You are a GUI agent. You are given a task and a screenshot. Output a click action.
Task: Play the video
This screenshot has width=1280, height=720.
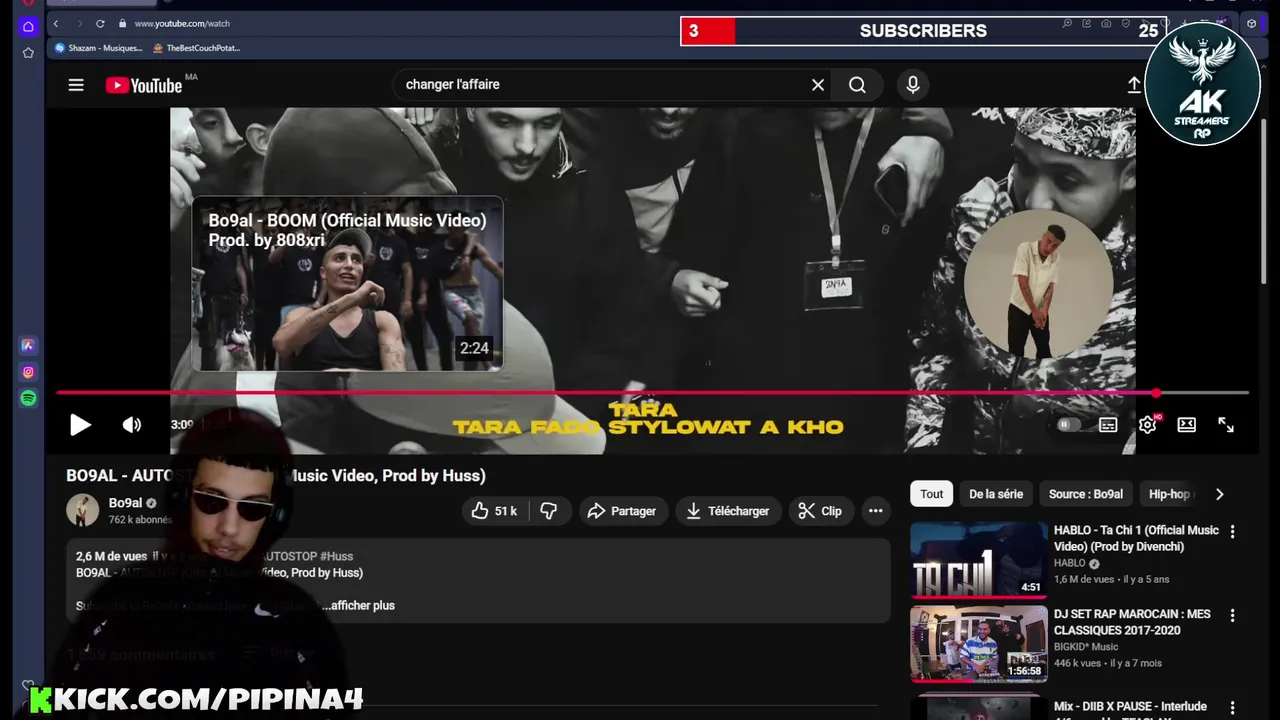click(x=80, y=425)
